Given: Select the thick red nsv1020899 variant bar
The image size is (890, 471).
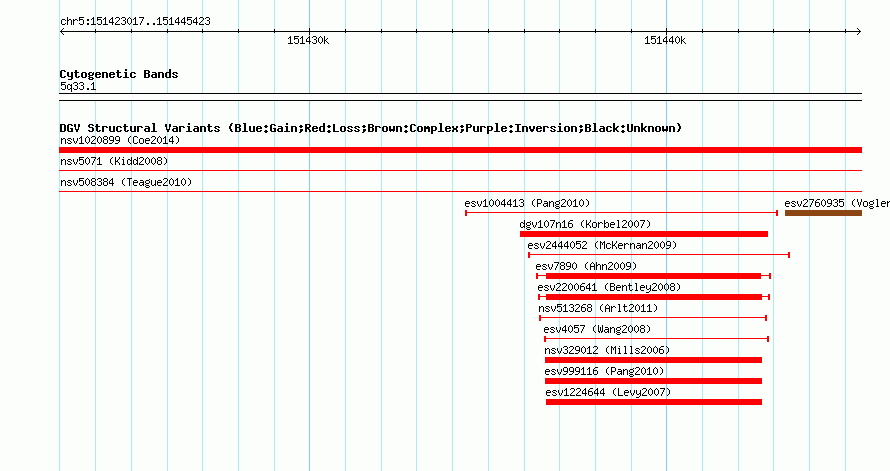Looking at the screenshot, I should (460, 150).
